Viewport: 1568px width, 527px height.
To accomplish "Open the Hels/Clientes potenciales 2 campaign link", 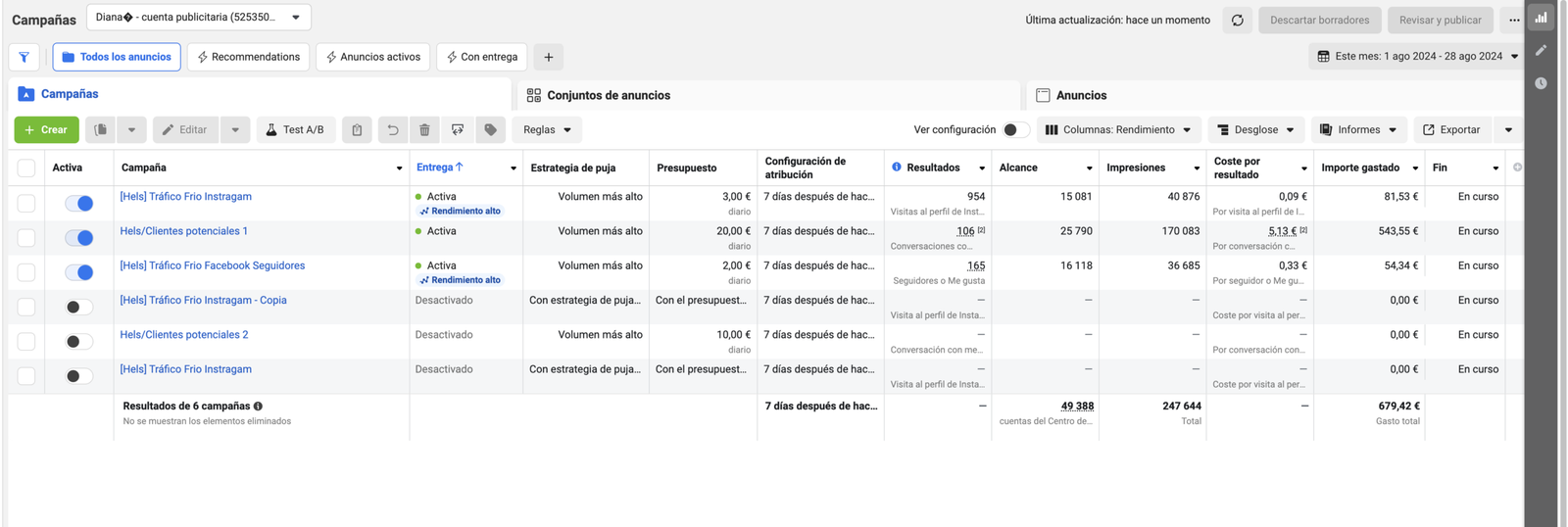I will tap(184, 334).
